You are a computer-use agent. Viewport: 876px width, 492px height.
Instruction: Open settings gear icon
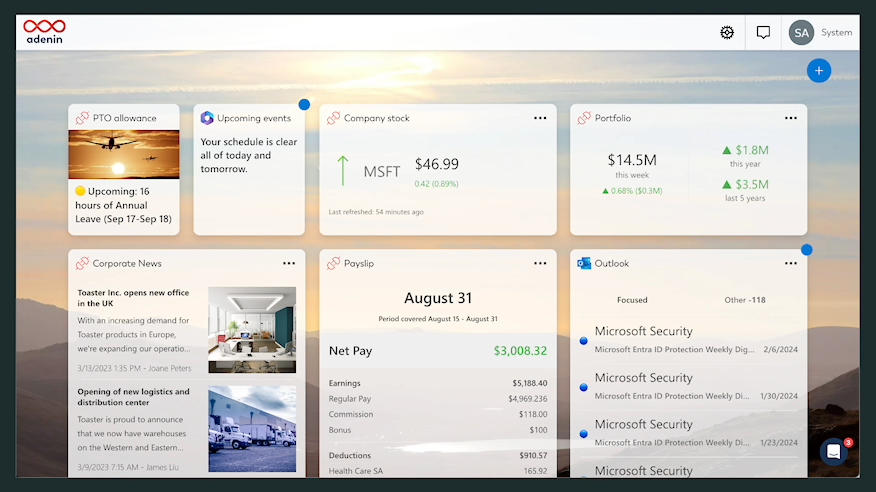727,32
